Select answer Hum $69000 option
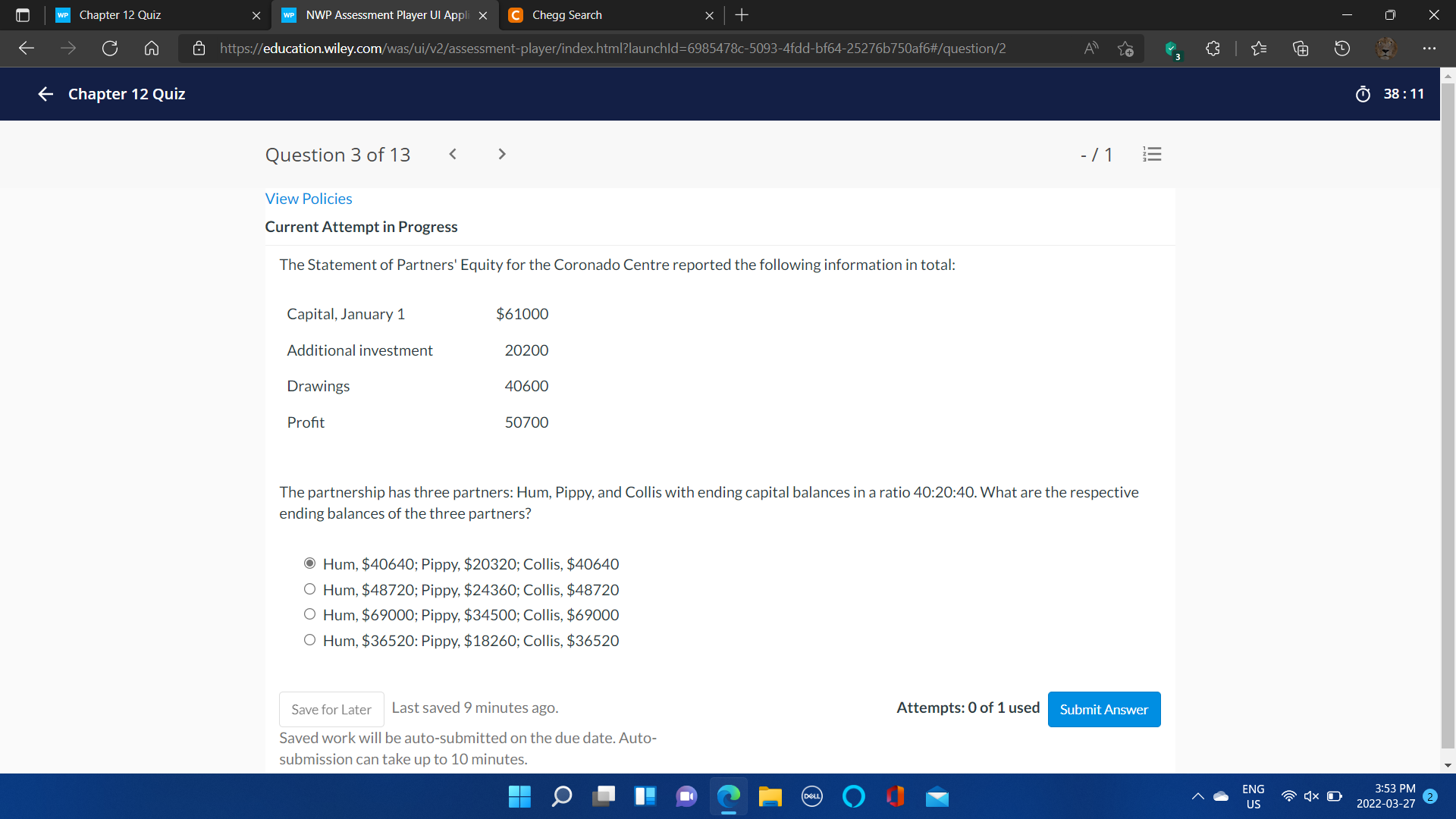This screenshot has width=1456, height=819. pyautogui.click(x=309, y=614)
